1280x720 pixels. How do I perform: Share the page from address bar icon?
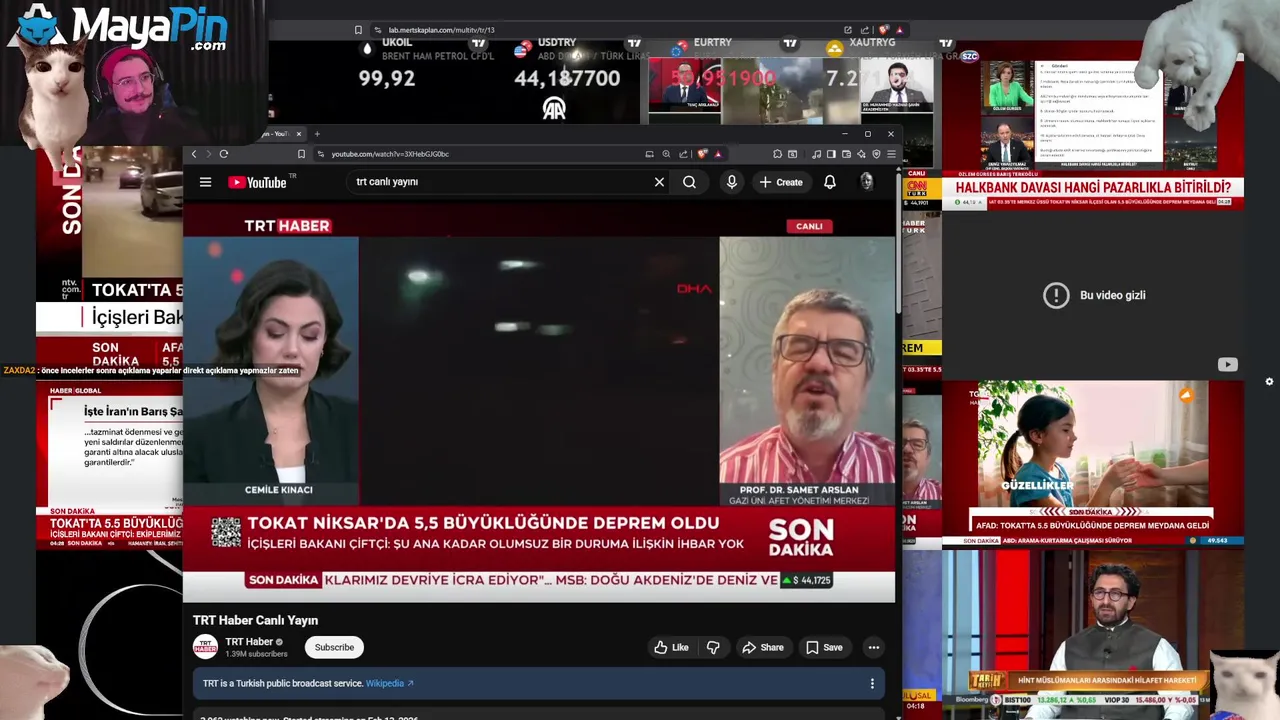pos(683,154)
